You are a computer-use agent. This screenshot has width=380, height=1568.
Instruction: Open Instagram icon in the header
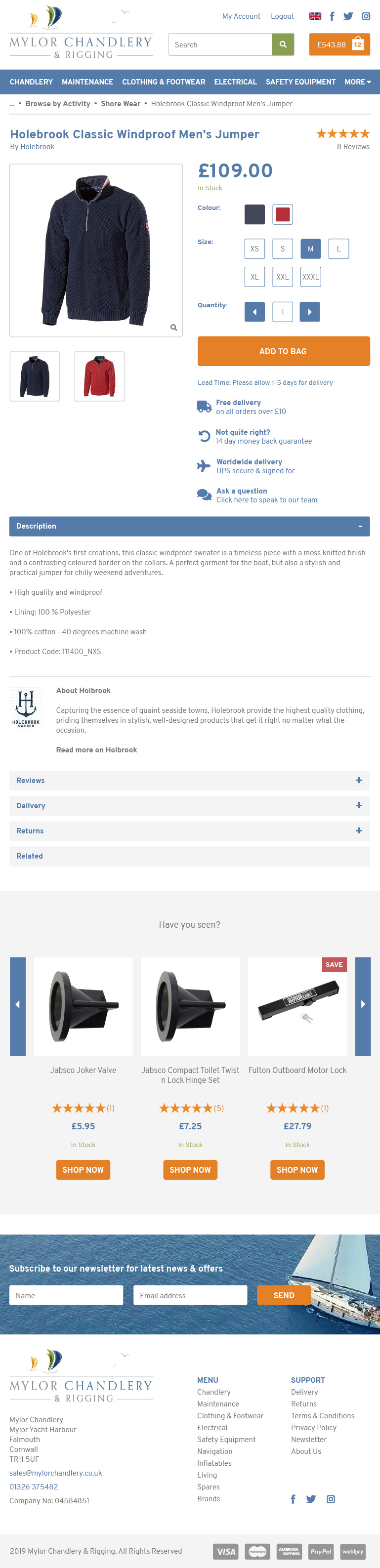click(366, 16)
